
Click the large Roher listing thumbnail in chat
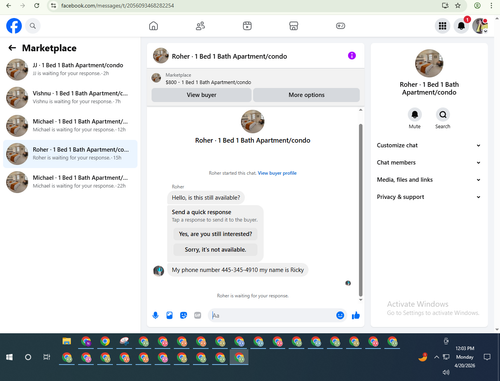tap(252, 122)
